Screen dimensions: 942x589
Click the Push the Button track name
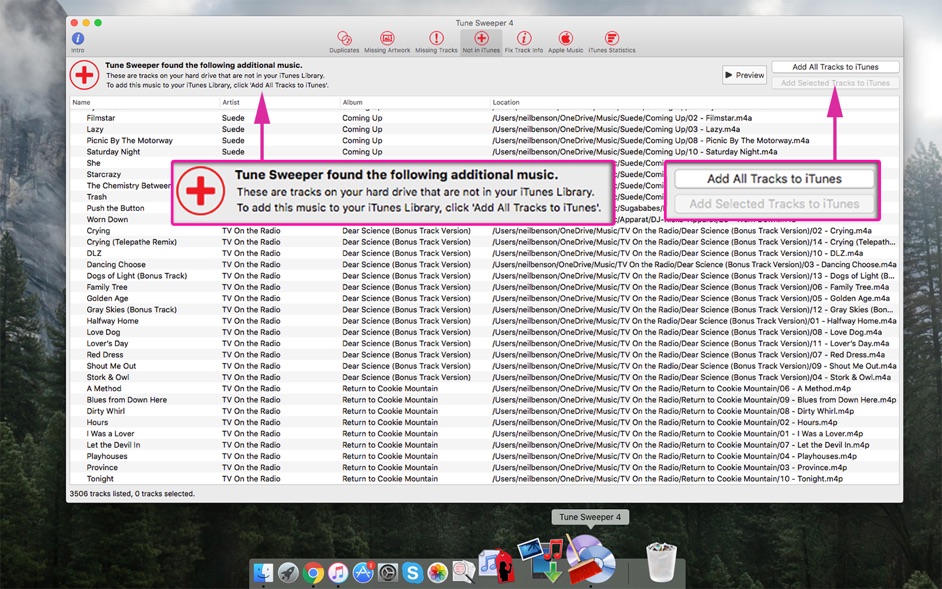[x=115, y=208]
